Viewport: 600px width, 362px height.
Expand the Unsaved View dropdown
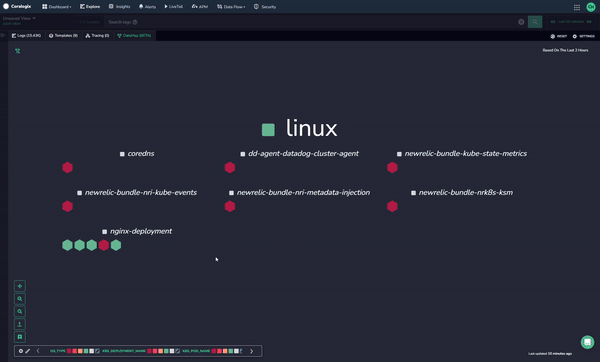(19, 18)
